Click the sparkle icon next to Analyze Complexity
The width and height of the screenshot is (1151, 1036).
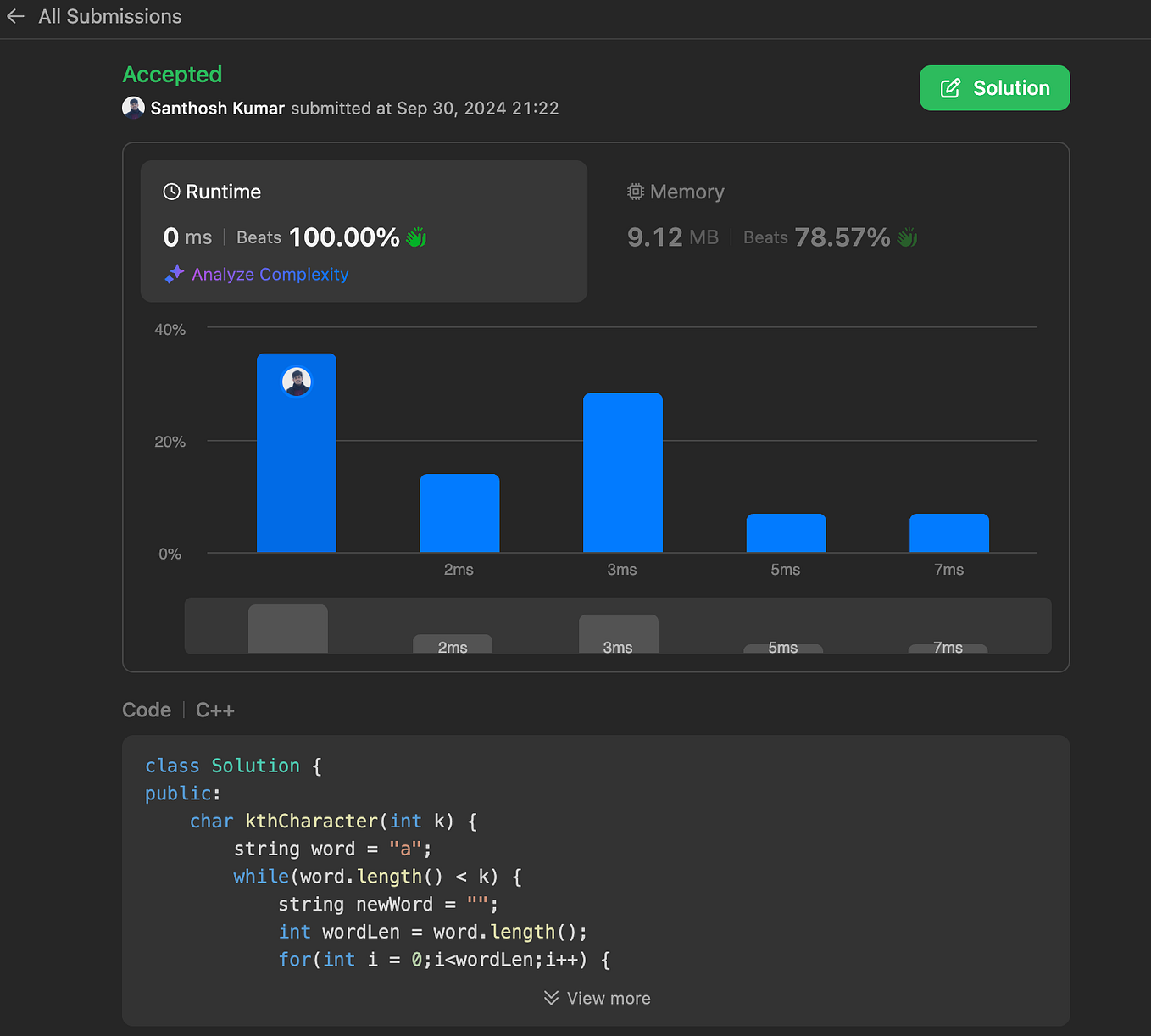point(174,274)
